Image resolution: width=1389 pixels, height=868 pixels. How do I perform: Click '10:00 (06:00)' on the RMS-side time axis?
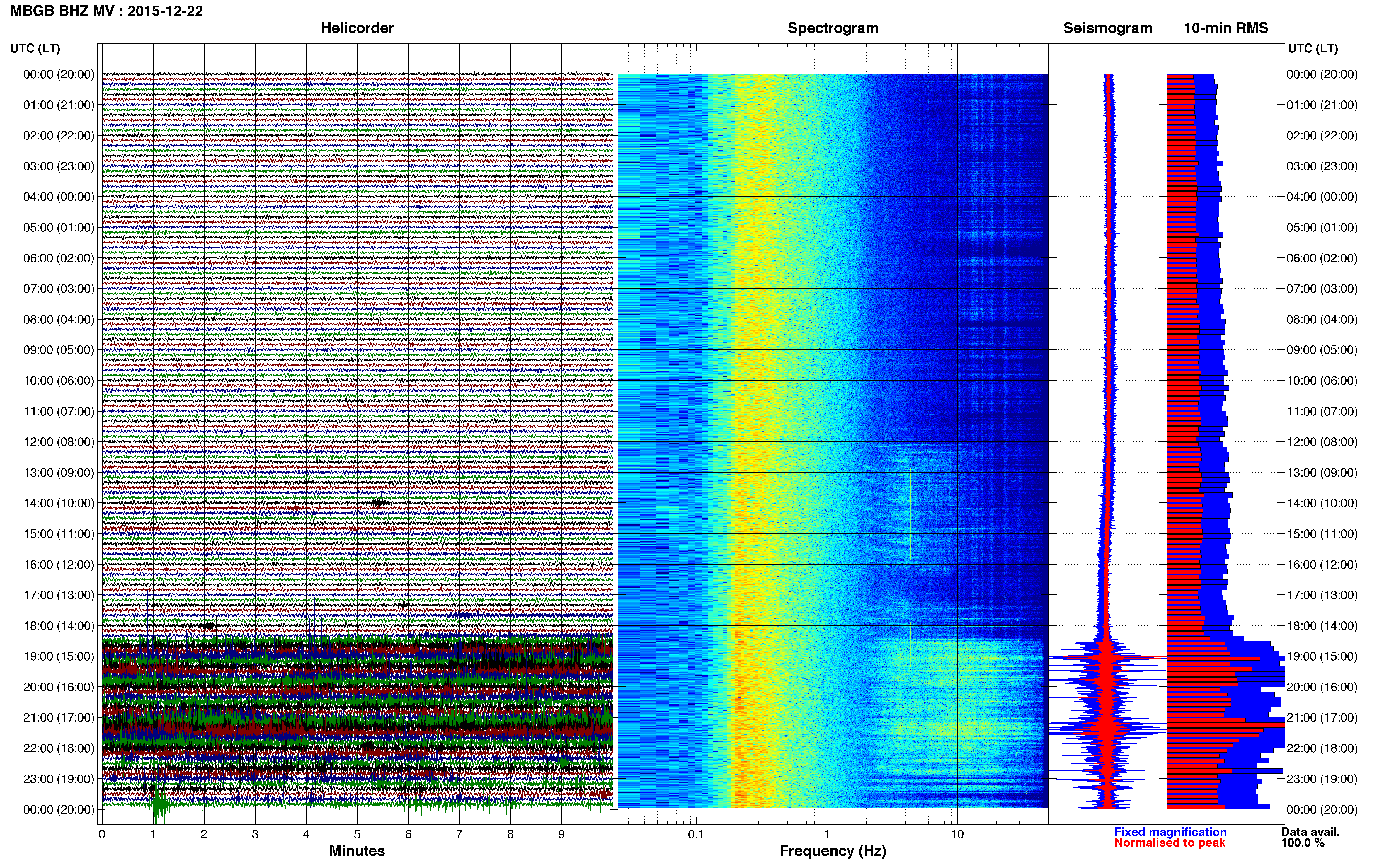point(1322,381)
